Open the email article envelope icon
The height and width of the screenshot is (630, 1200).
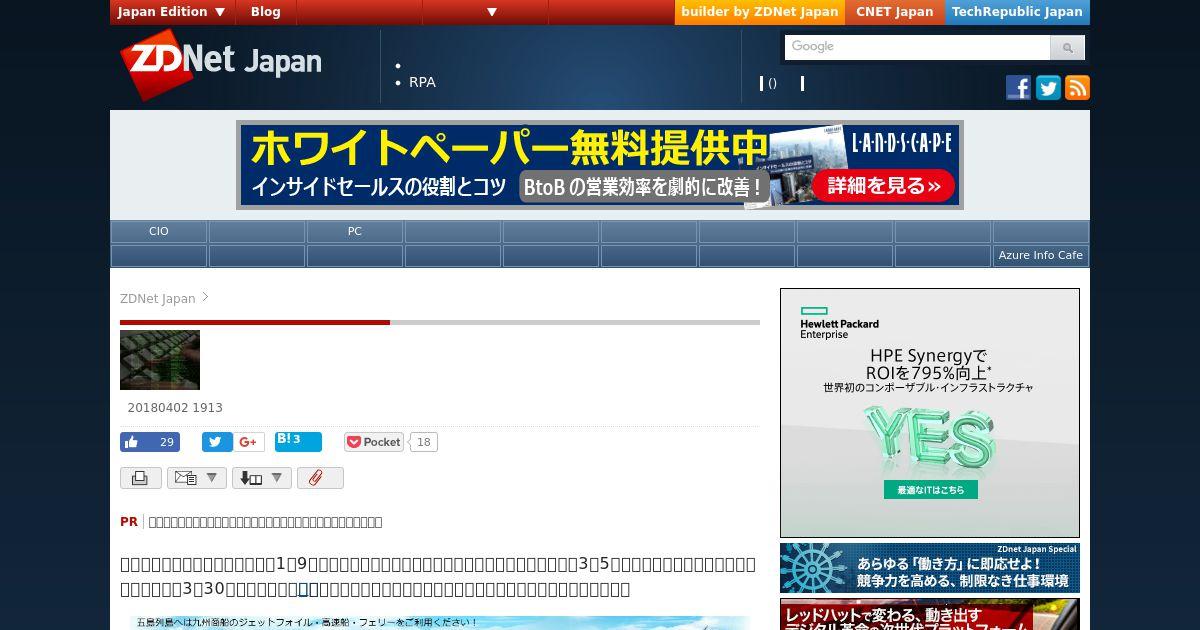tap(186, 478)
